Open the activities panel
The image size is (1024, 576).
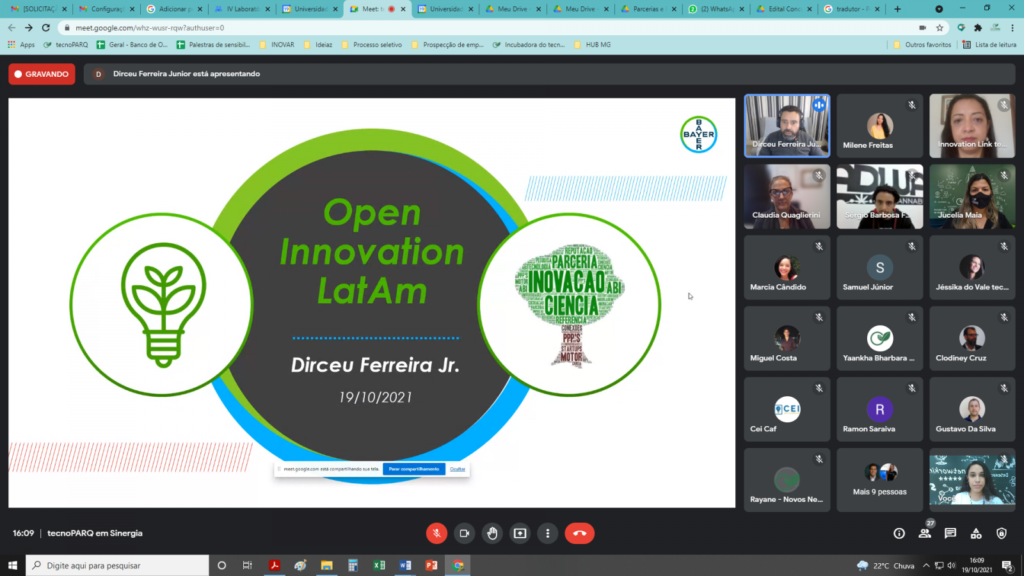tap(976, 533)
